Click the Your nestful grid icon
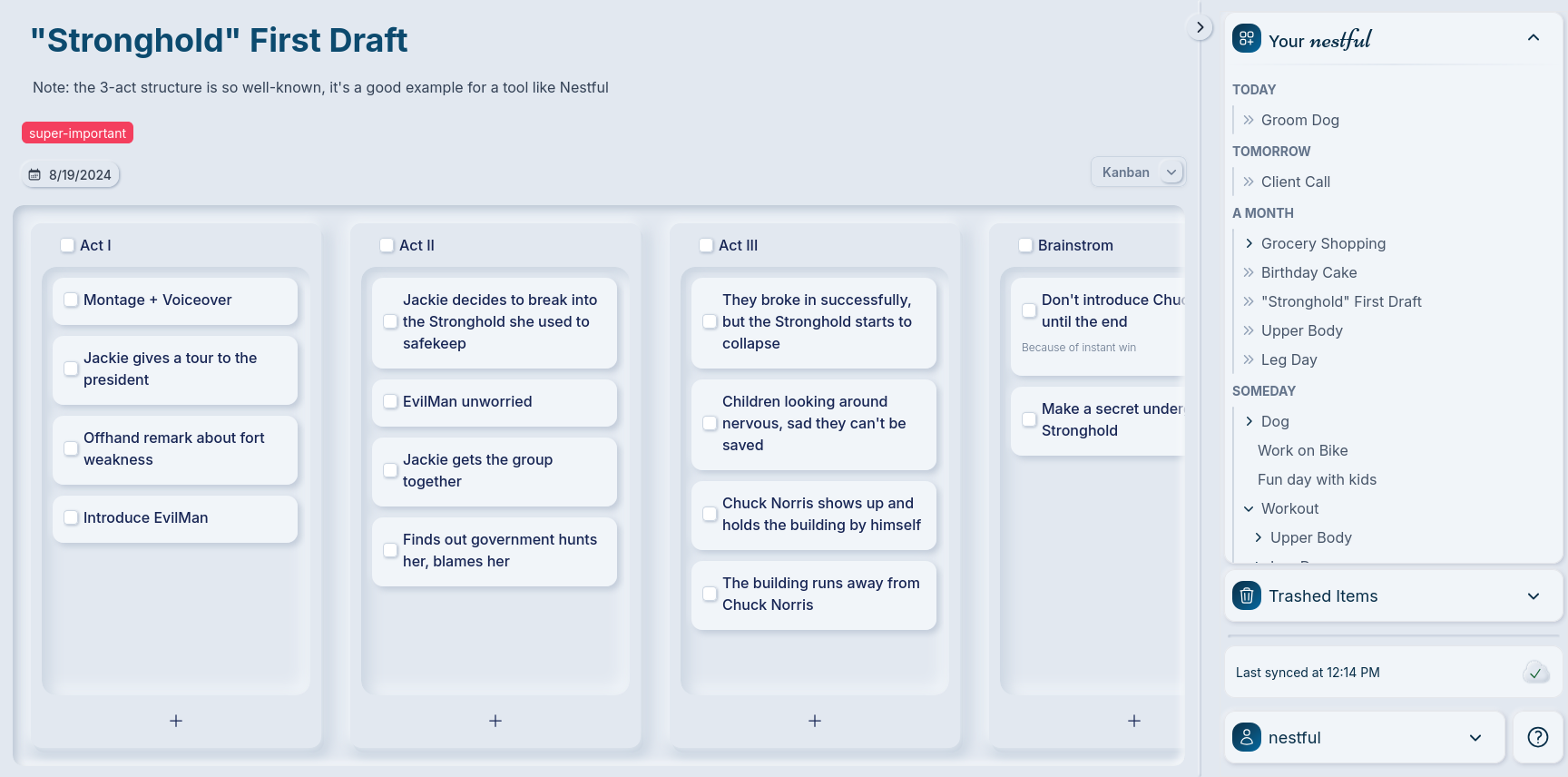Screen dimensions: 1568x777 point(1247,39)
